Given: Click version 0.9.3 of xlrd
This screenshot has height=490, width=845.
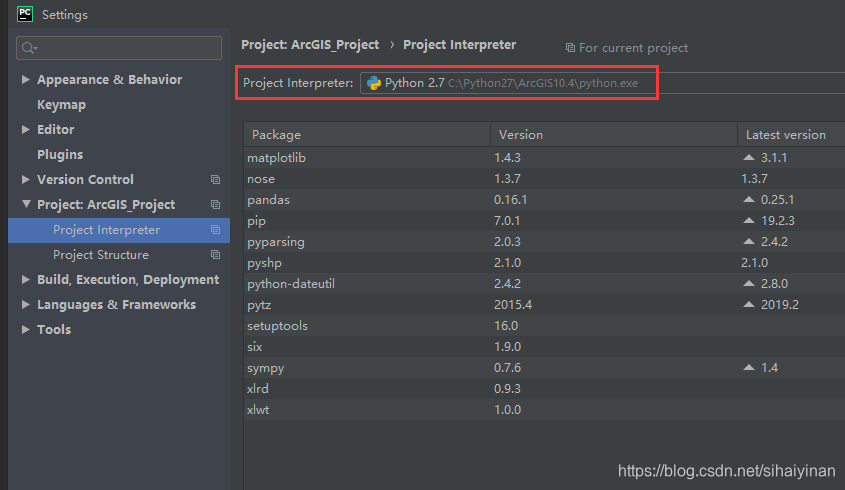Looking at the screenshot, I should (x=507, y=389).
